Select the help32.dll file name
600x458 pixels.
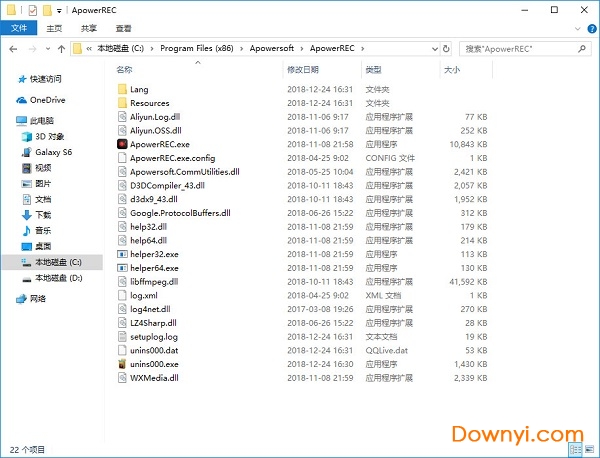[x=148, y=227]
